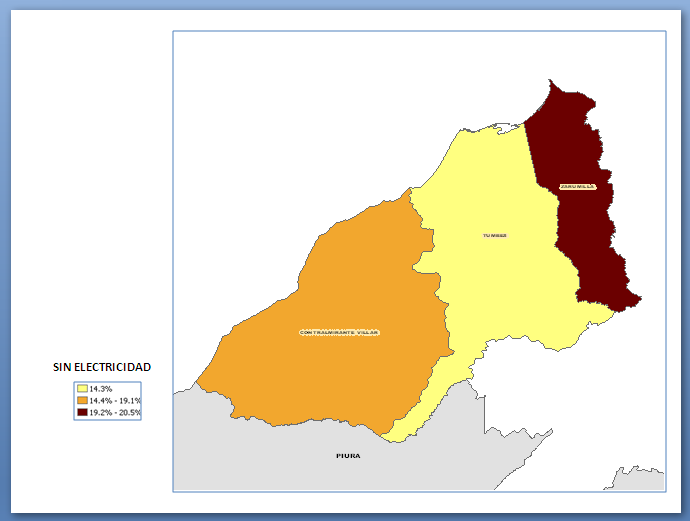Select the CONTRALMIRANTE VILLAR name label

point(340,332)
